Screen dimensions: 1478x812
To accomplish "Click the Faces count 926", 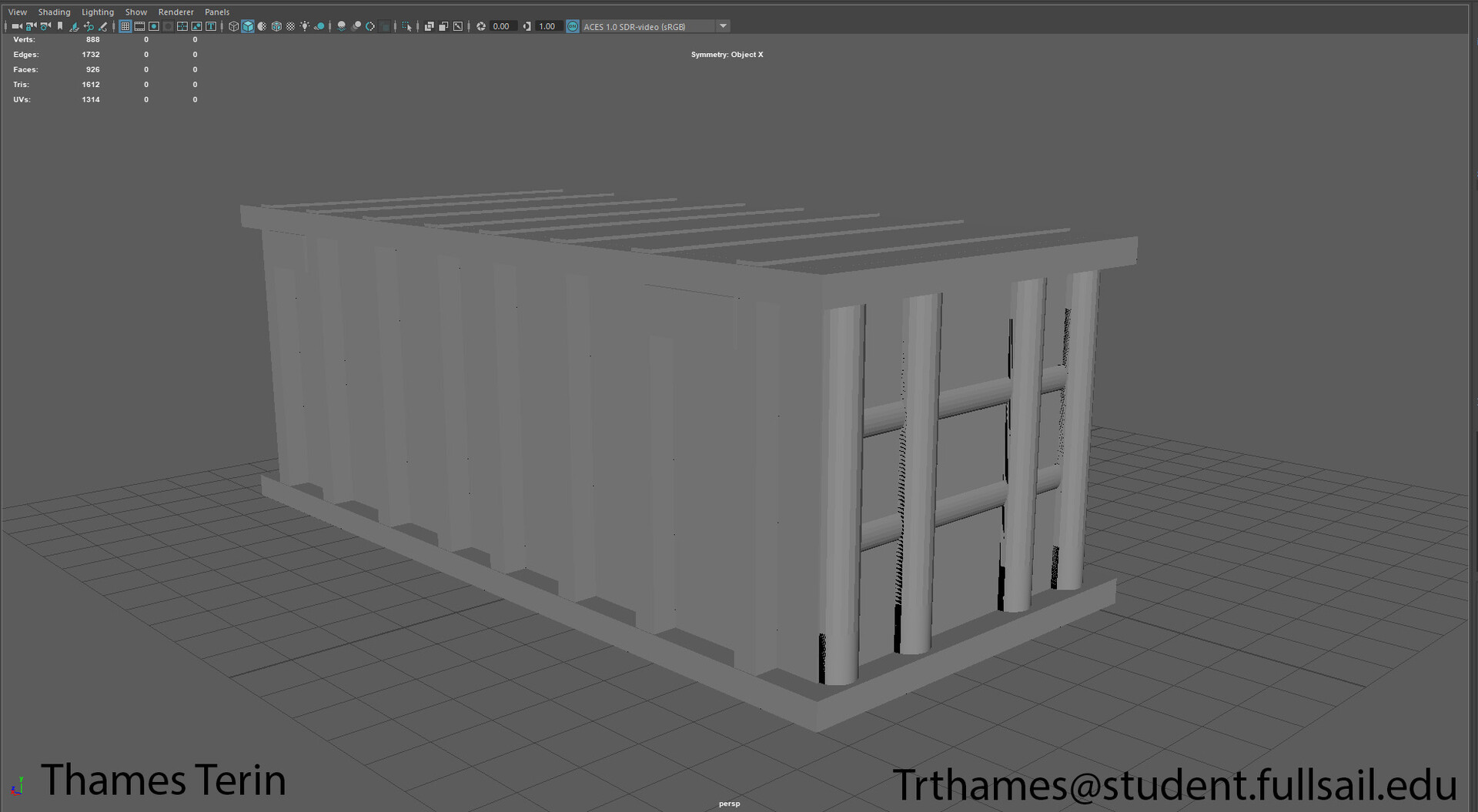I will click(x=93, y=69).
